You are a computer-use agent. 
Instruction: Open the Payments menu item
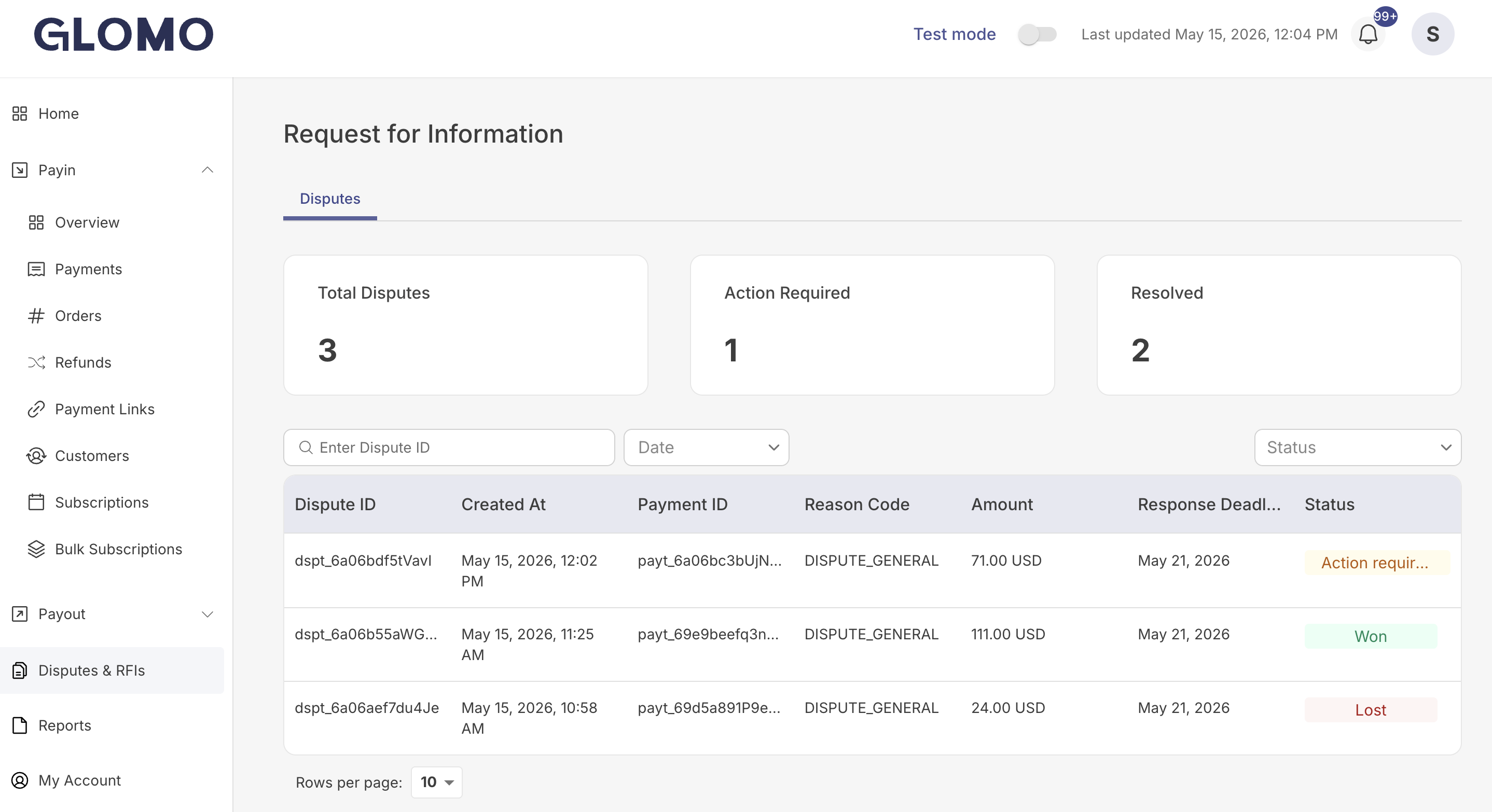[89, 269]
